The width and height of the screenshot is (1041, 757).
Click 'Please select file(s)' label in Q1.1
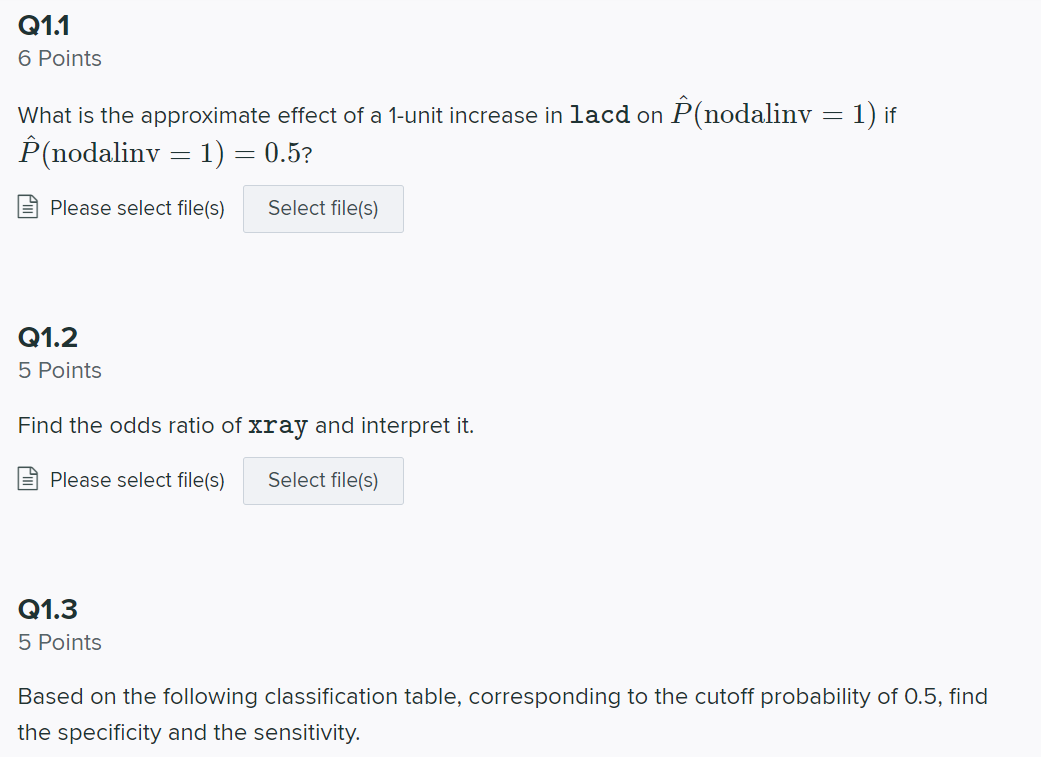tap(137, 208)
